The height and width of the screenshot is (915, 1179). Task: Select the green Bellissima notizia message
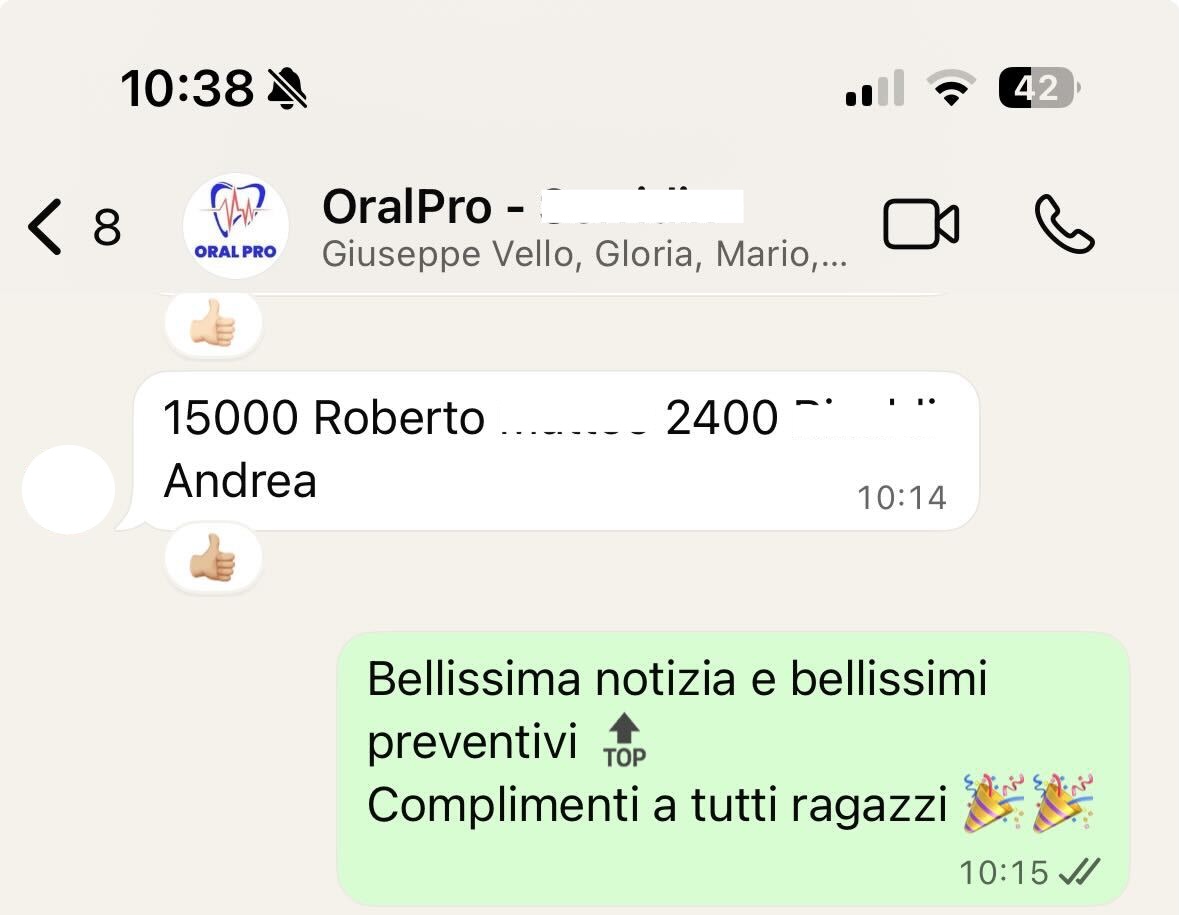tap(733, 768)
